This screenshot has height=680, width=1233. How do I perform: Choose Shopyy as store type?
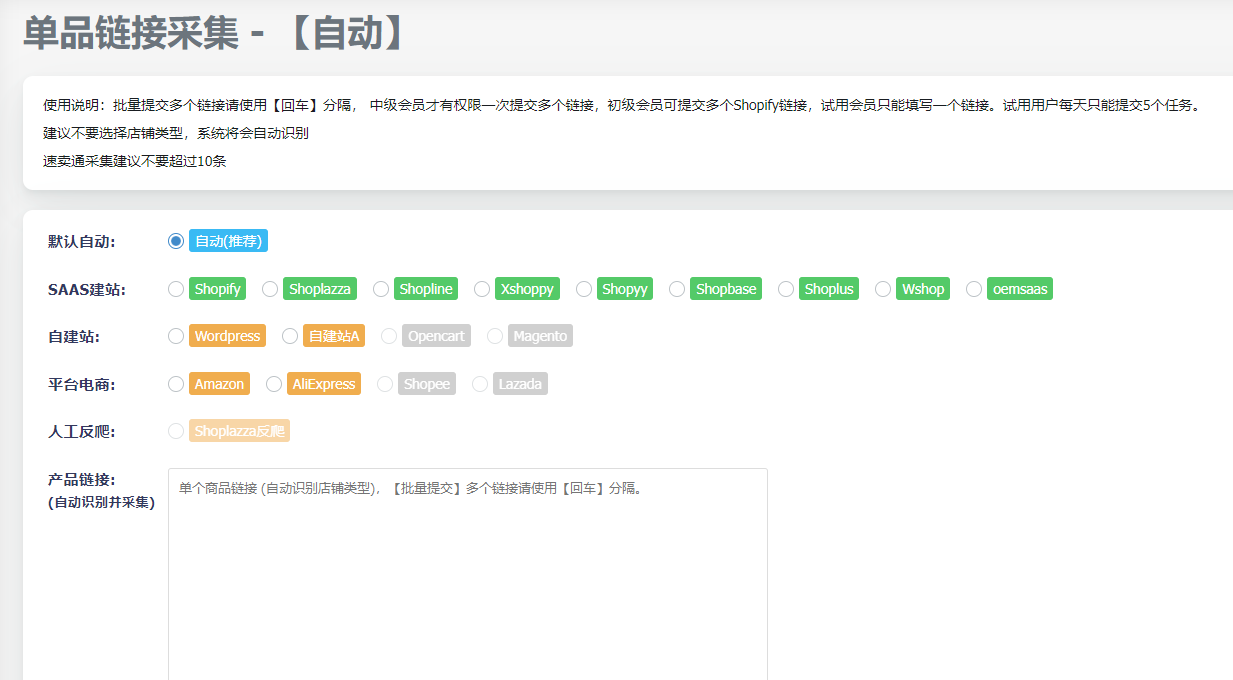(x=584, y=289)
